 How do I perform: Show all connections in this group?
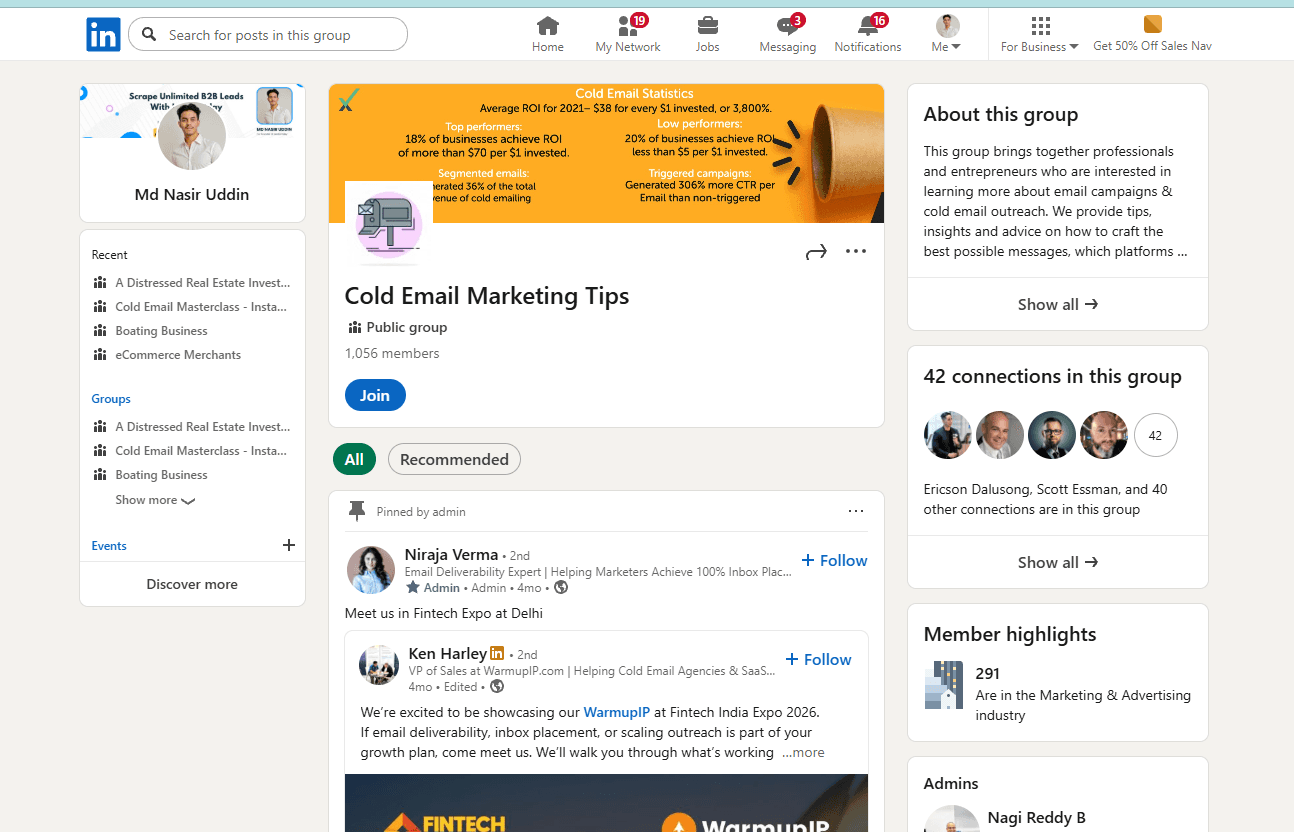(x=1058, y=562)
